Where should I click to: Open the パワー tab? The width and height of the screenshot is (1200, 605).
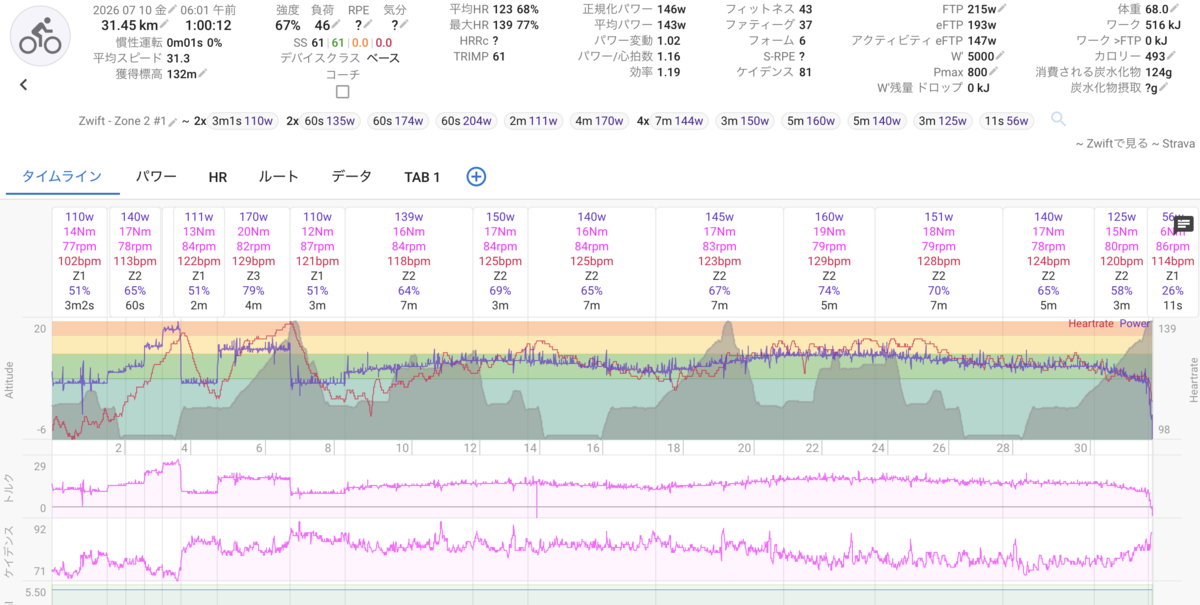[156, 177]
